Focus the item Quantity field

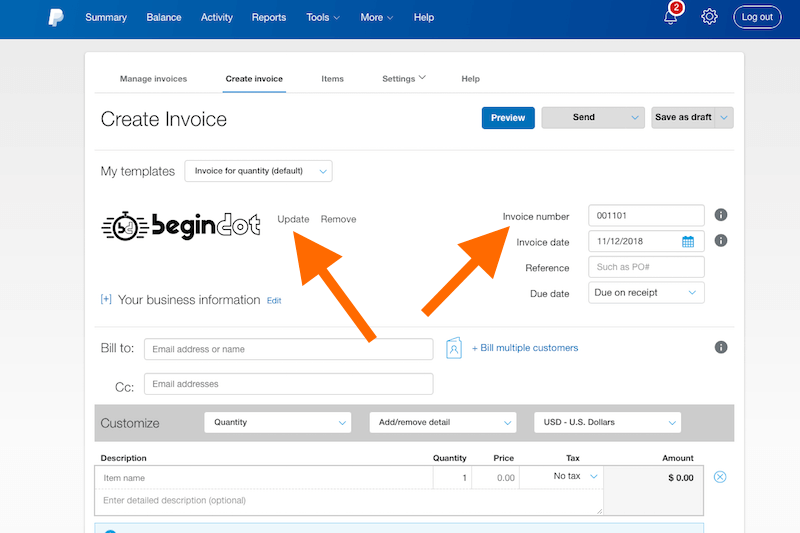(x=452, y=478)
